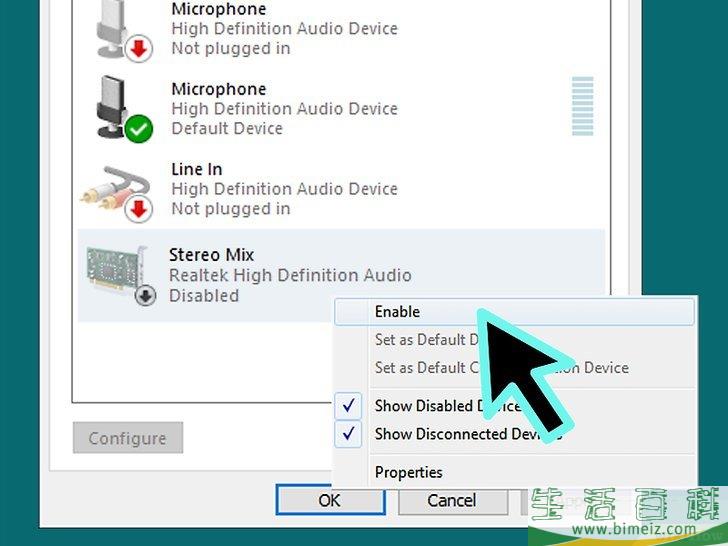728x546 pixels.
Task: Click the Line In cable icon
Action: pyautogui.click(x=117, y=193)
